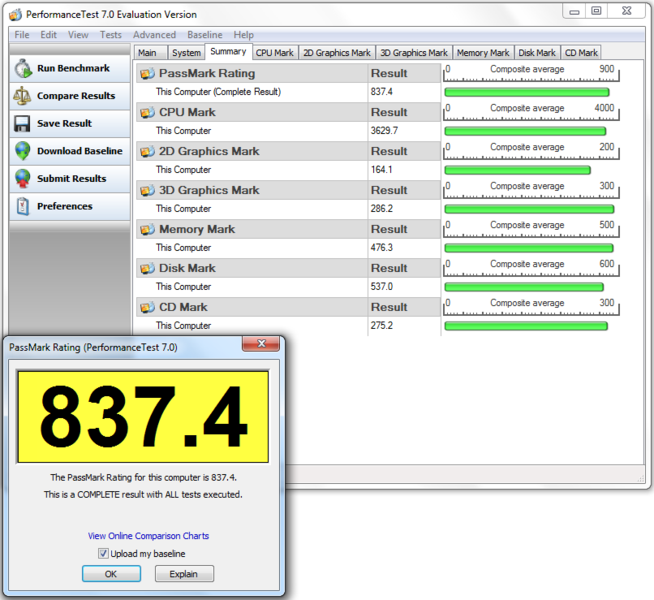Click the Submit Results button label

click(x=72, y=179)
